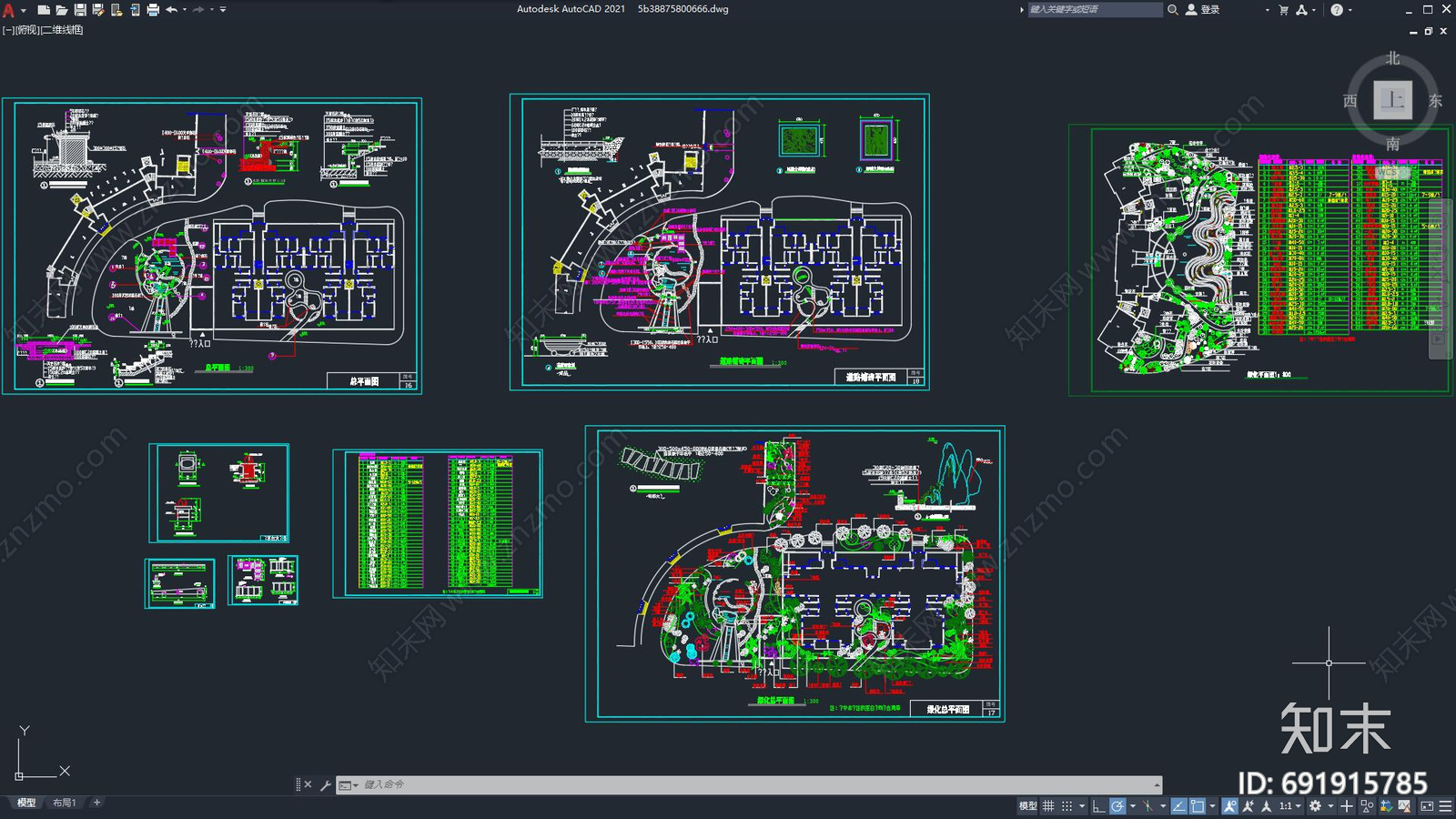Screen dimensions: 1456x819
Task: Open the status bar Customization menu icon
Action: point(1445,806)
